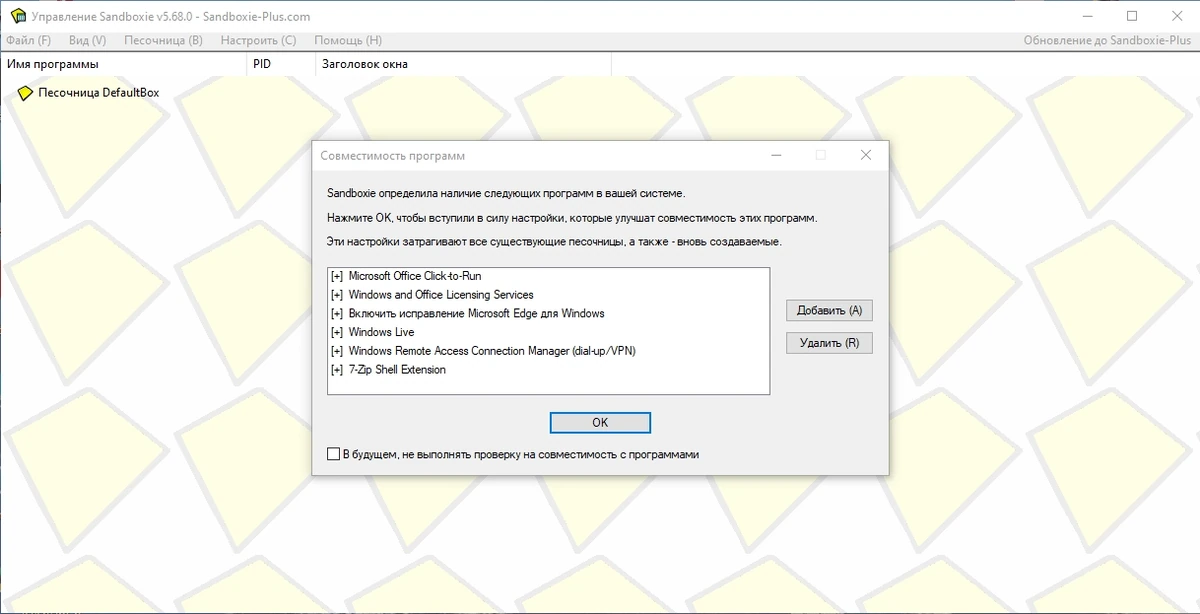This screenshot has width=1200, height=614.
Task: Click the Удалить (R) button
Action: [829, 343]
